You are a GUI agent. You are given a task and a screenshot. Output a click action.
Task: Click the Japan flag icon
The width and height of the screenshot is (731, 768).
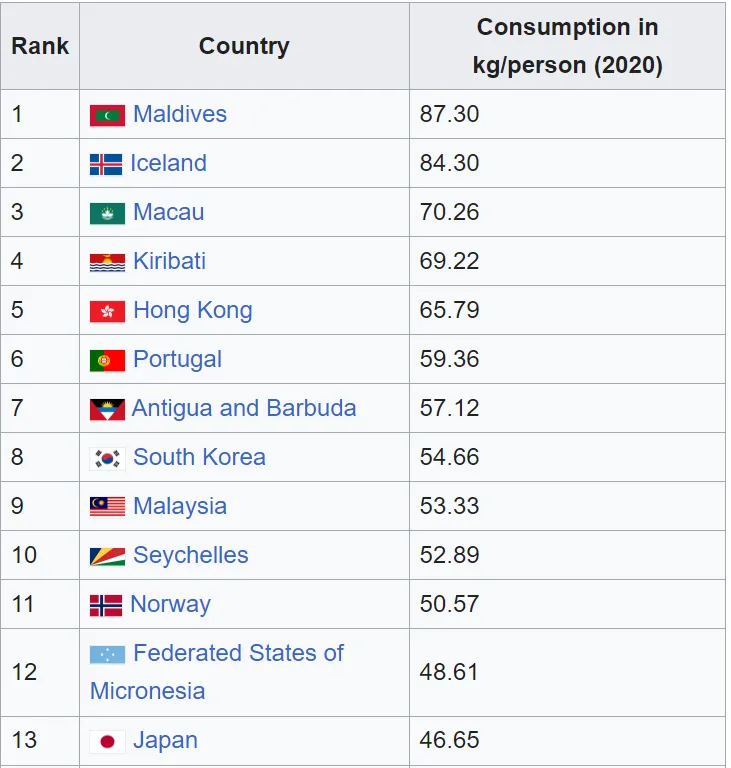[x=107, y=742]
